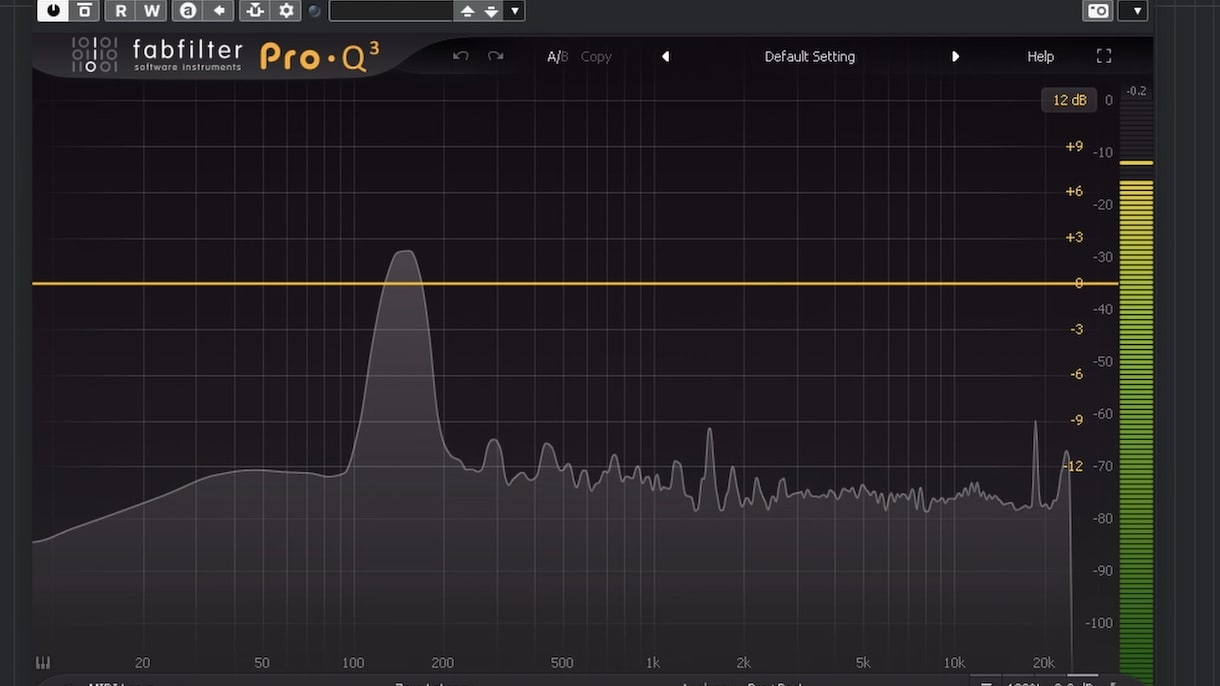Screen dimensions: 1220x686
Task: Open the preset browser dropdown arrow
Action: [x=514, y=11]
